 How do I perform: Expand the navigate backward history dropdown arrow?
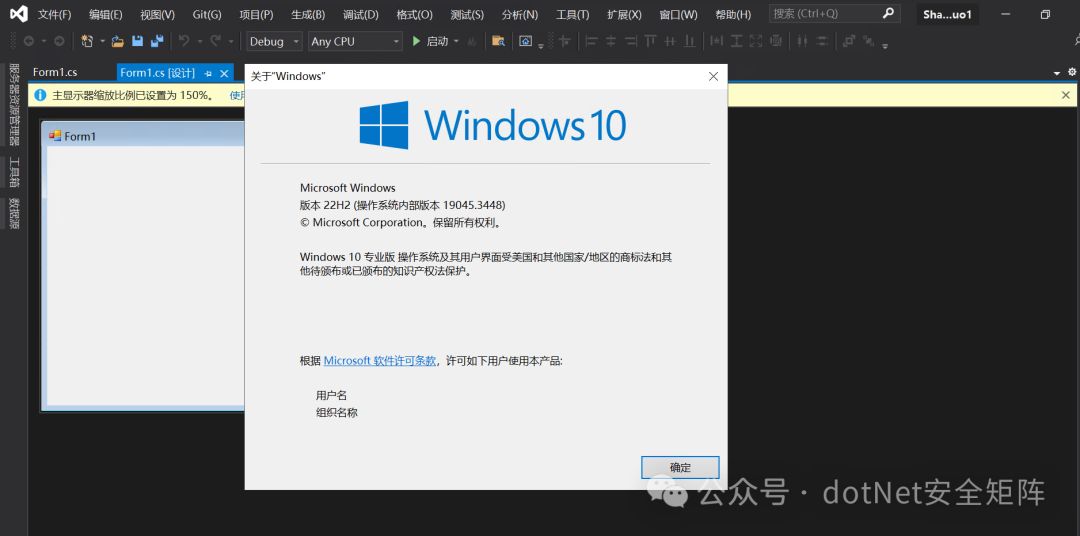click(x=43, y=41)
